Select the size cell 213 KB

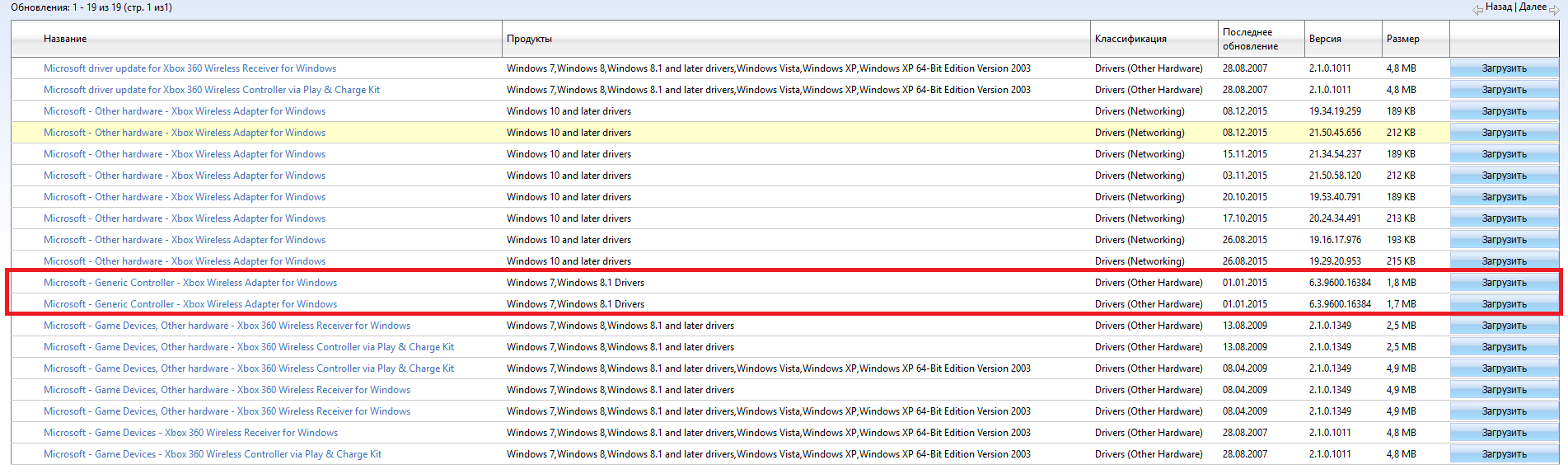(x=1401, y=218)
